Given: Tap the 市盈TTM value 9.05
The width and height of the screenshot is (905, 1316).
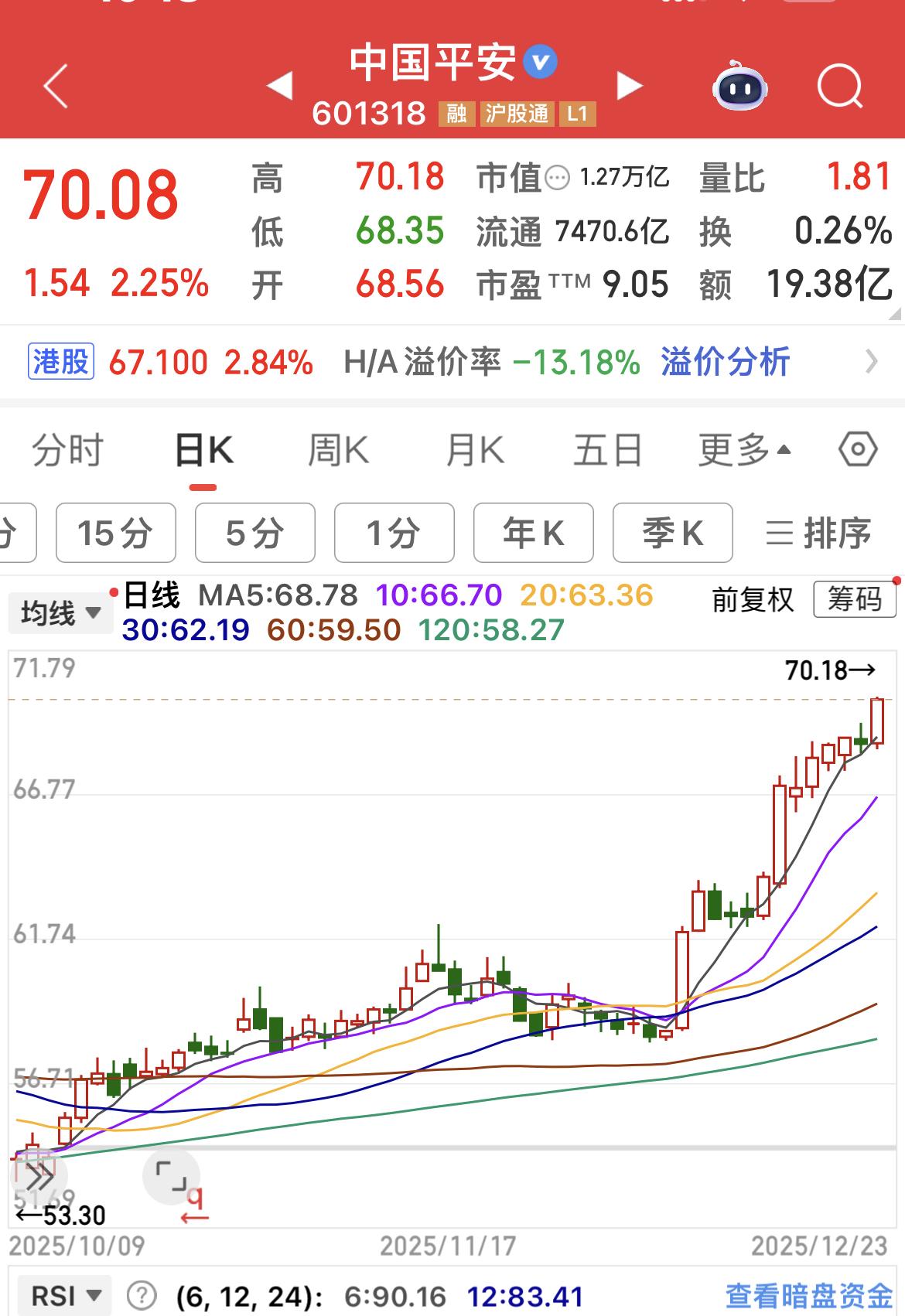Looking at the screenshot, I should pyautogui.click(x=635, y=285).
